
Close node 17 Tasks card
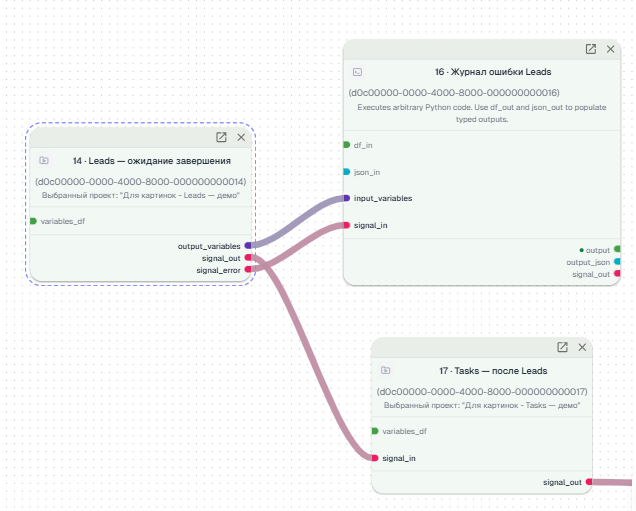tap(582, 347)
